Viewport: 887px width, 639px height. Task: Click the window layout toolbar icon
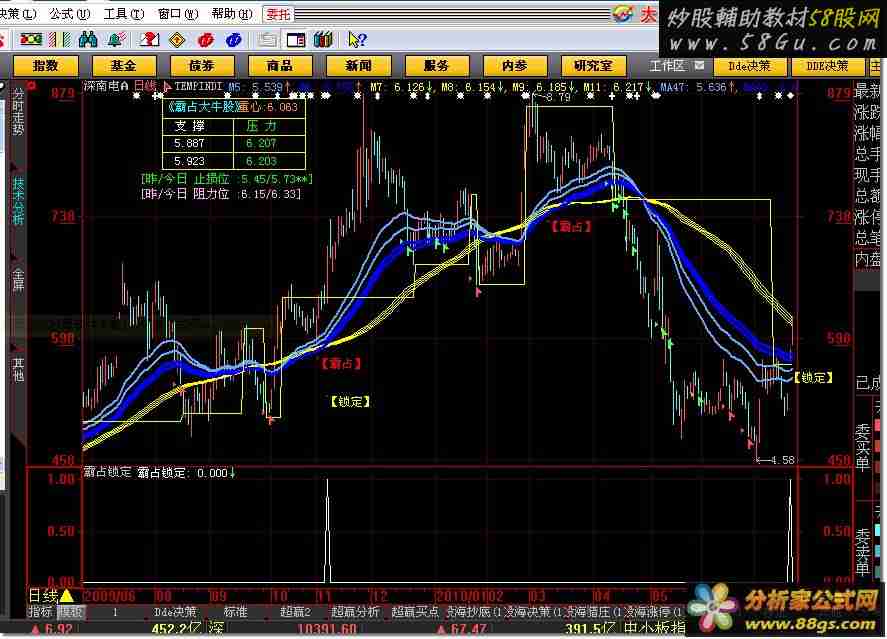(295, 39)
